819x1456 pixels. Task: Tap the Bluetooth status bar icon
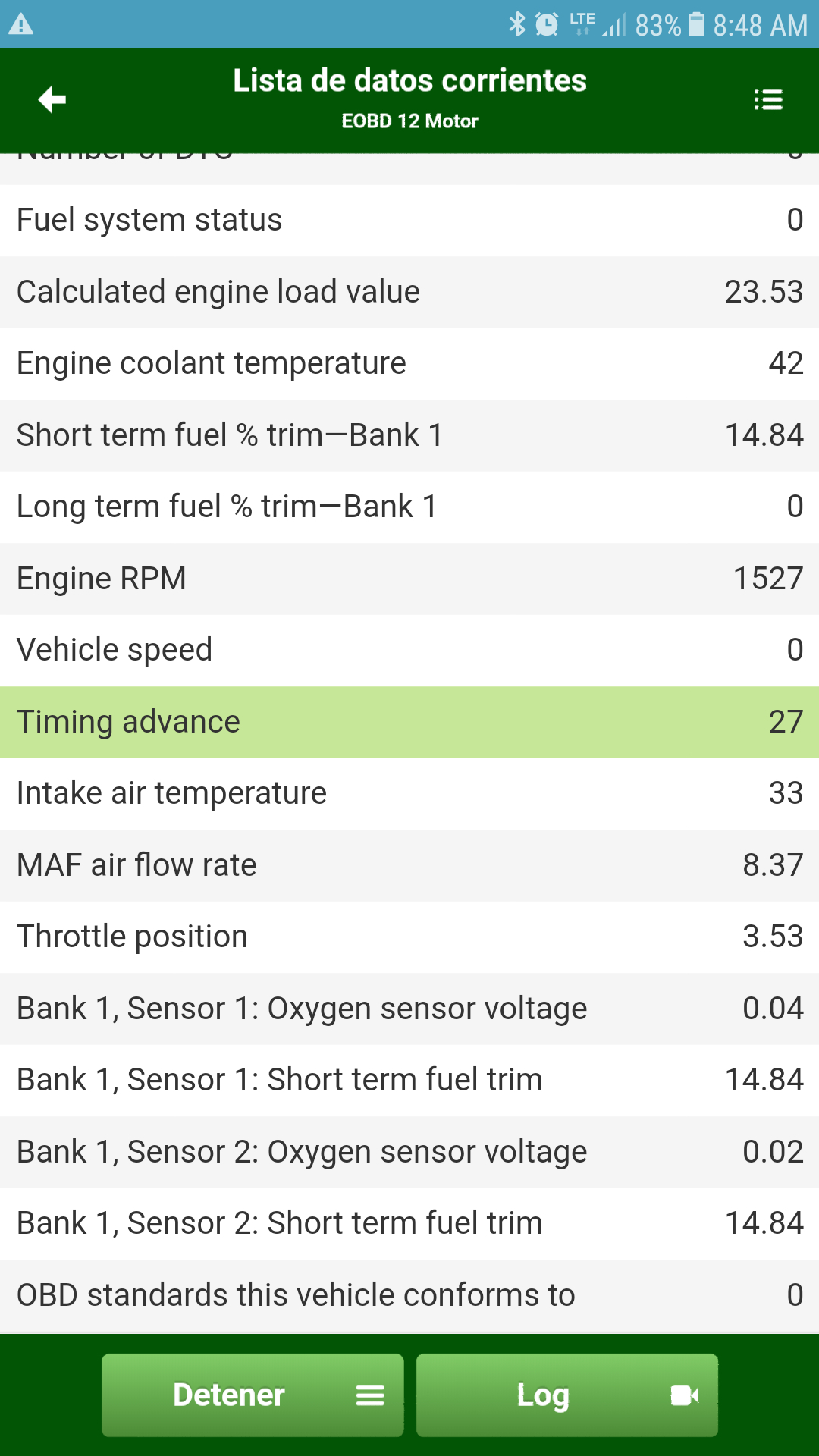[x=517, y=24]
